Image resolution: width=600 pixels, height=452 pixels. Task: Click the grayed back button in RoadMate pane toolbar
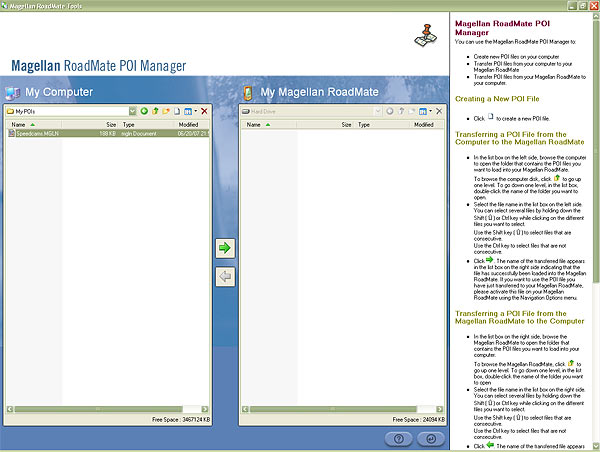pyautogui.click(x=390, y=111)
